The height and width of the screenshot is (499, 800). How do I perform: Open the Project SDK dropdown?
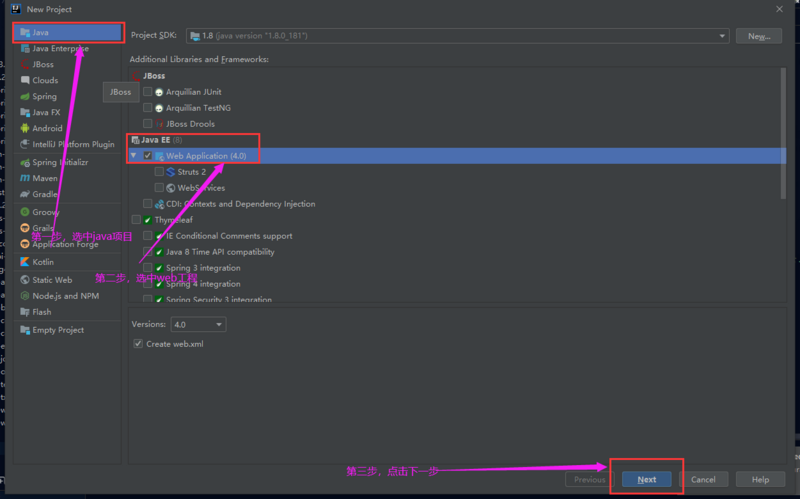tap(458, 36)
